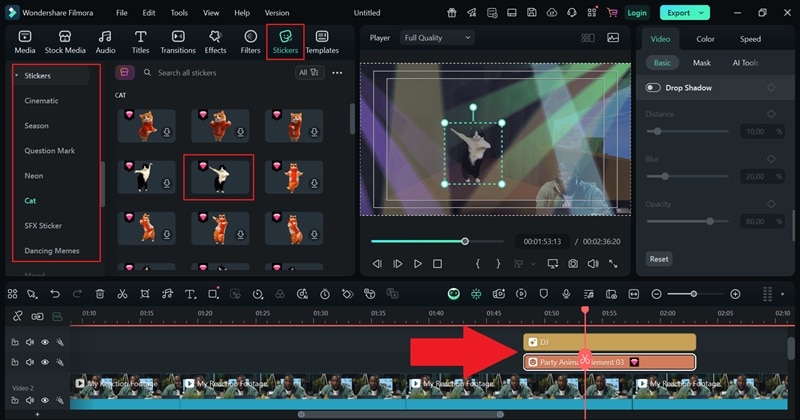Open sticker panel more options dots

(337, 73)
